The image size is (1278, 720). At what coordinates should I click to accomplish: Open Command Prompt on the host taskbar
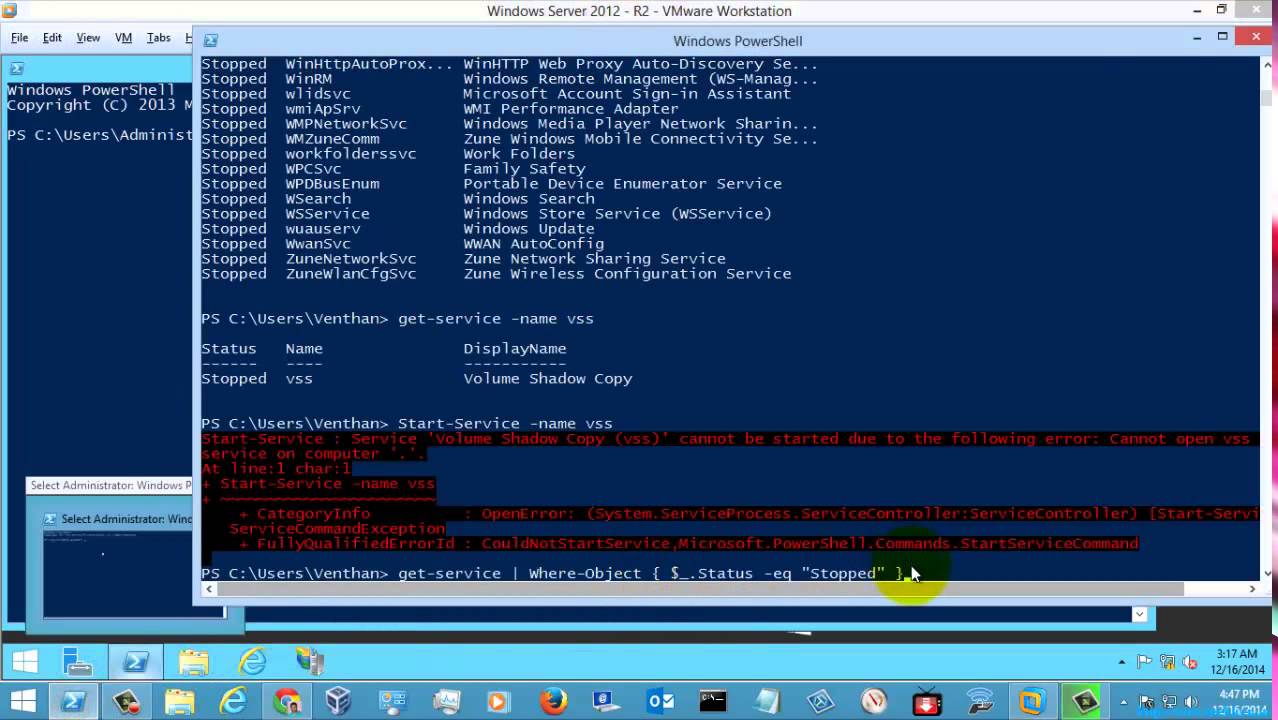(x=713, y=702)
